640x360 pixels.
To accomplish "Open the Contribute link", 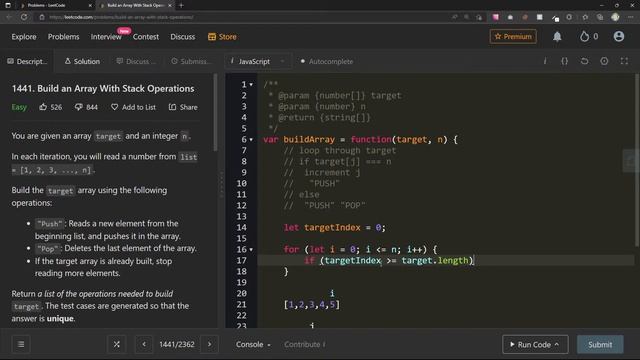I will tap(304, 344).
